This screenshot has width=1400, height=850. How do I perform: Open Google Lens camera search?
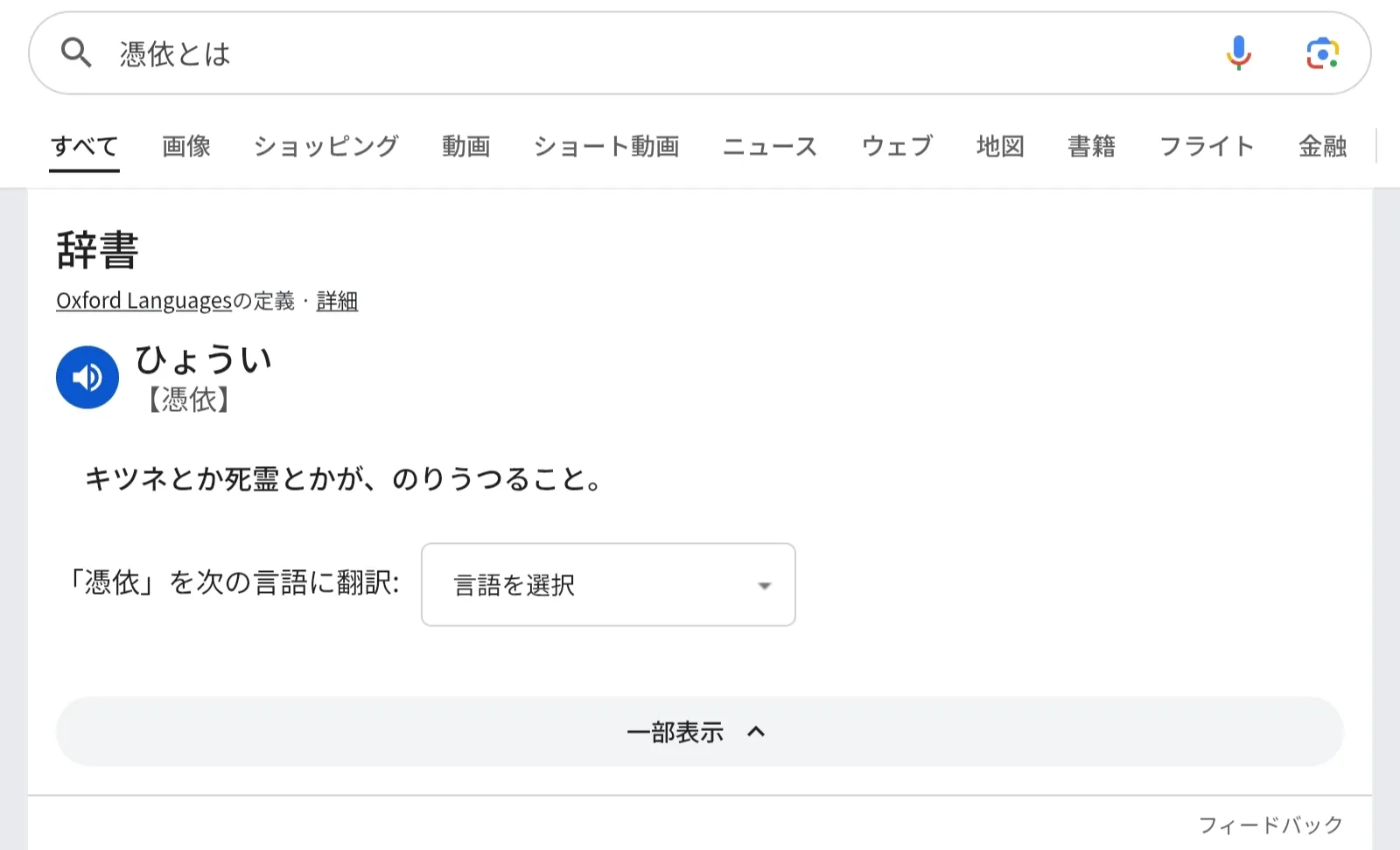(x=1322, y=53)
